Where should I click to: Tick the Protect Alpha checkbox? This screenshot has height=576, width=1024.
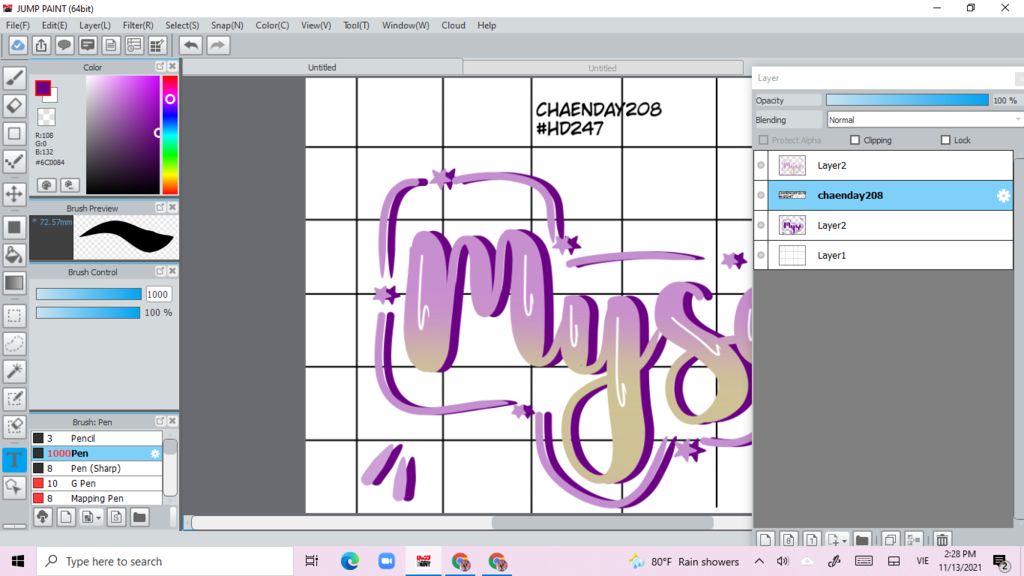[x=763, y=140]
